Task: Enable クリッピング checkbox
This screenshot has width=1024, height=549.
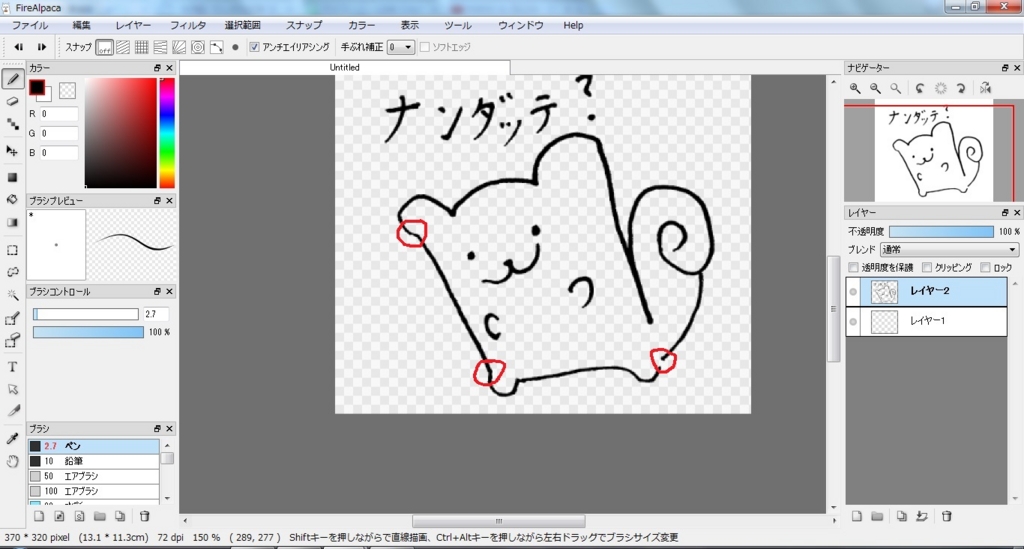Action: [x=927, y=268]
